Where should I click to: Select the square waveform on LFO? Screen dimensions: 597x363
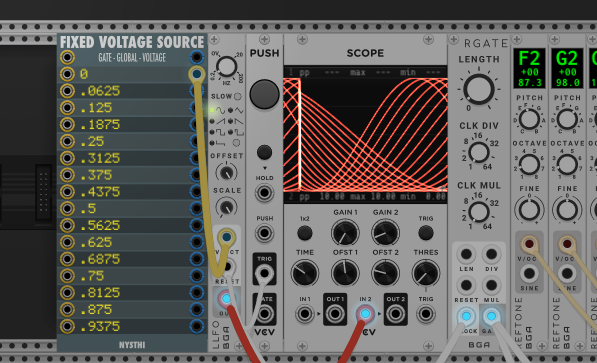tap(212, 132)
